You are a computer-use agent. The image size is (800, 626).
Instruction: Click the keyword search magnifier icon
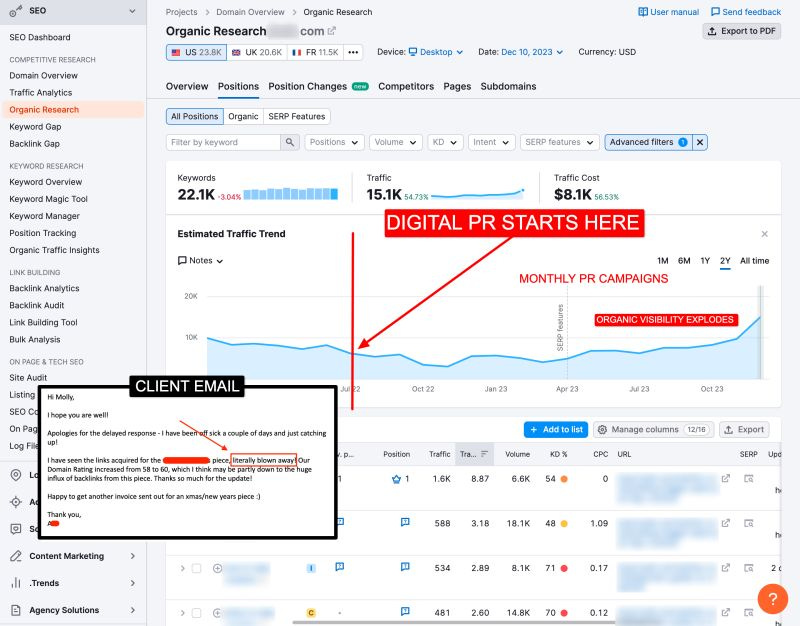tap(289, 142)
